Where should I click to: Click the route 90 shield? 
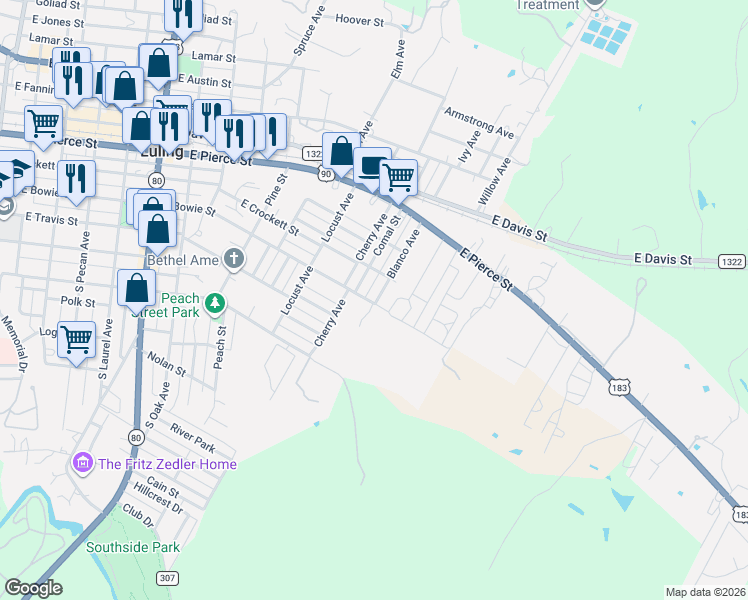[325, 174]
